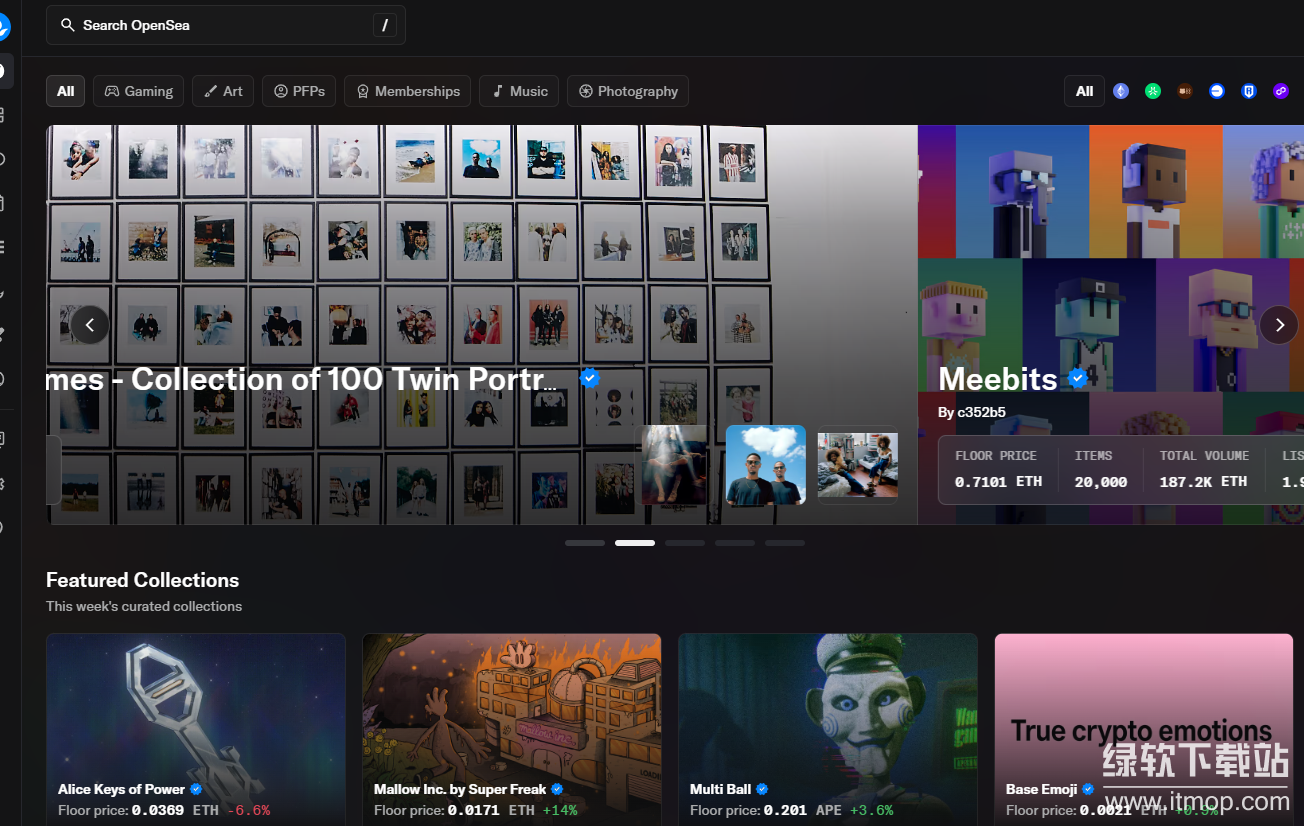Select the green Abstract chain icon
This screenshot has width=1304, height=826.
click(1153, 91)
